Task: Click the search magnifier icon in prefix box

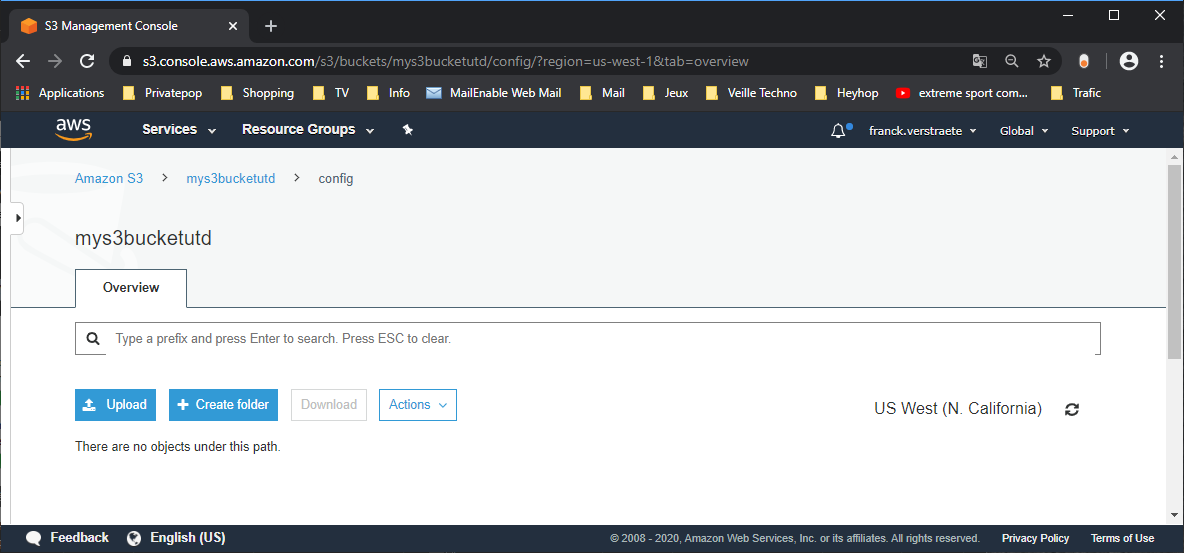Action: pos(93,338)
